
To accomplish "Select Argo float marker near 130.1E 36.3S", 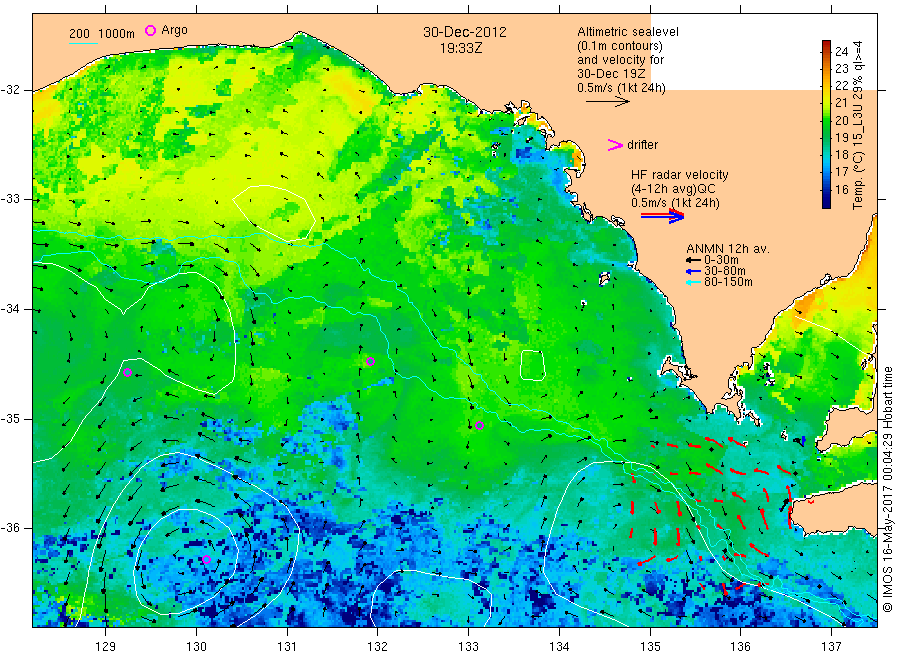I will point(206,560).
